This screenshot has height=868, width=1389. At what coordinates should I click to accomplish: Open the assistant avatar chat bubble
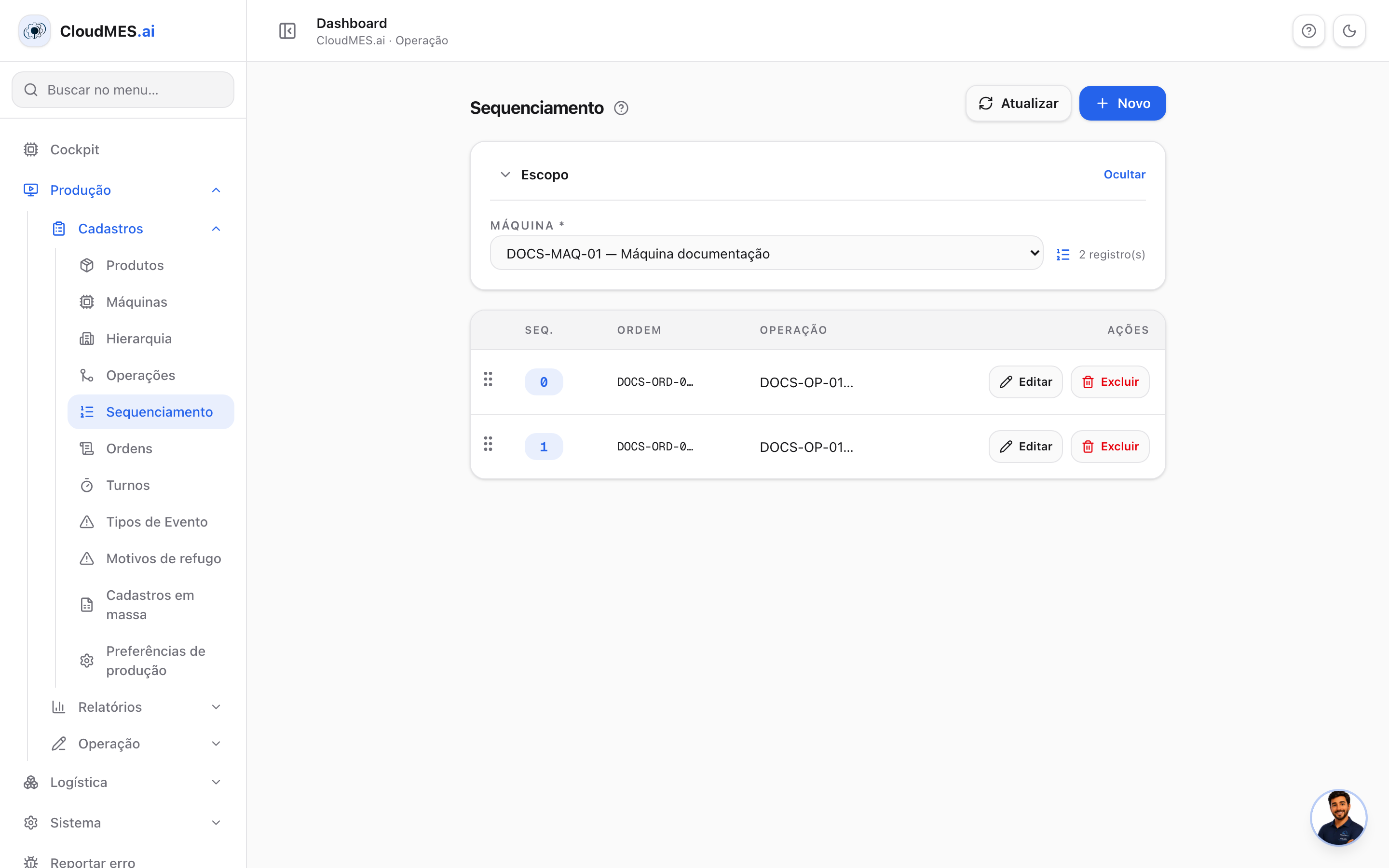[x=1338, y=817]
